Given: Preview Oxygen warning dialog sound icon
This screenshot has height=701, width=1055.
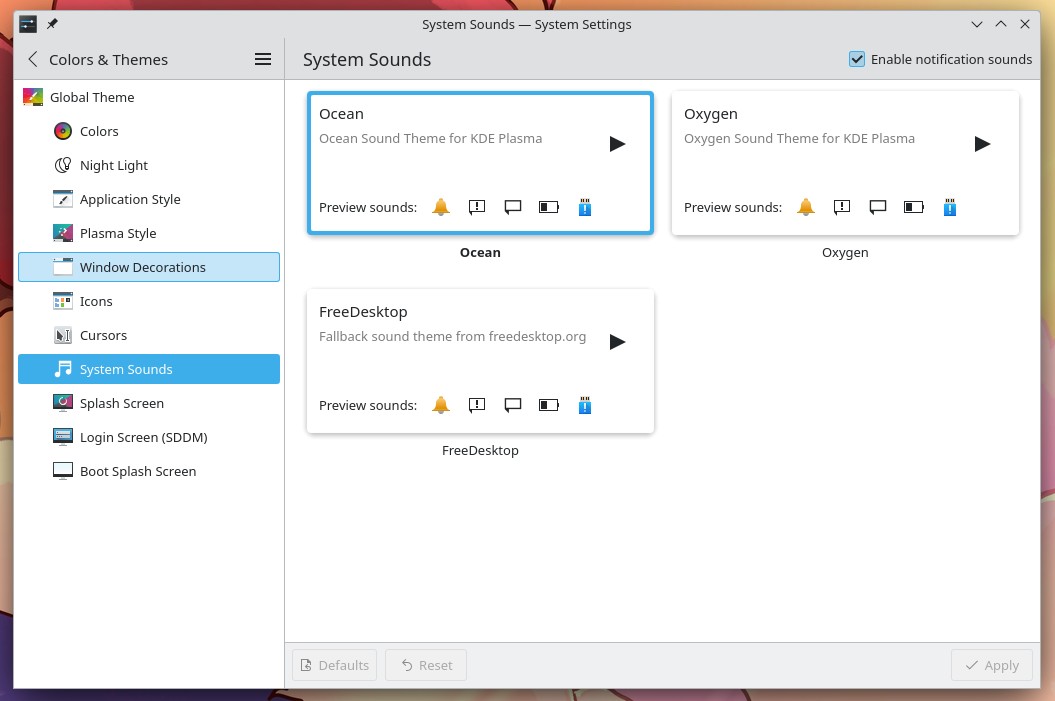Looking at the screenshot, I should [842, 207].
